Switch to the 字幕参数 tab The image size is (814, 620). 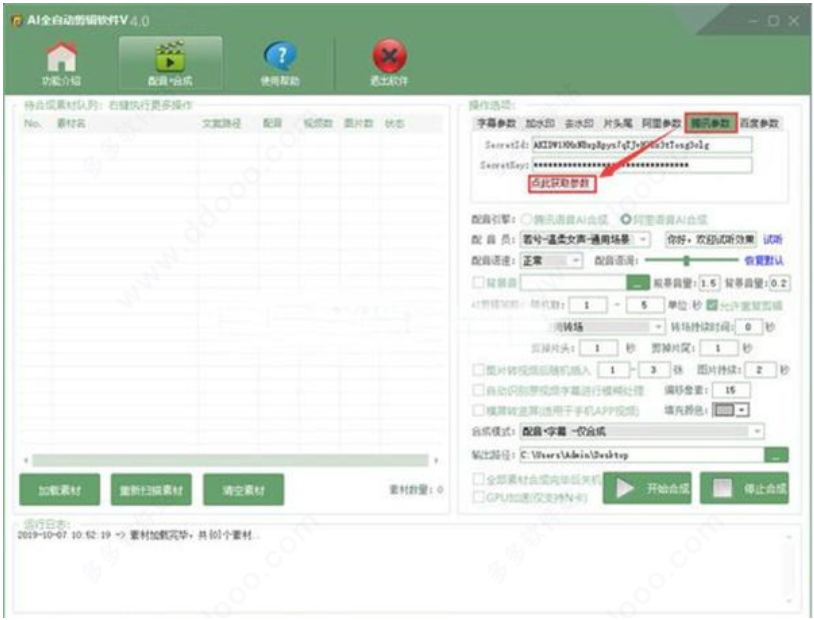pos(496,123)
